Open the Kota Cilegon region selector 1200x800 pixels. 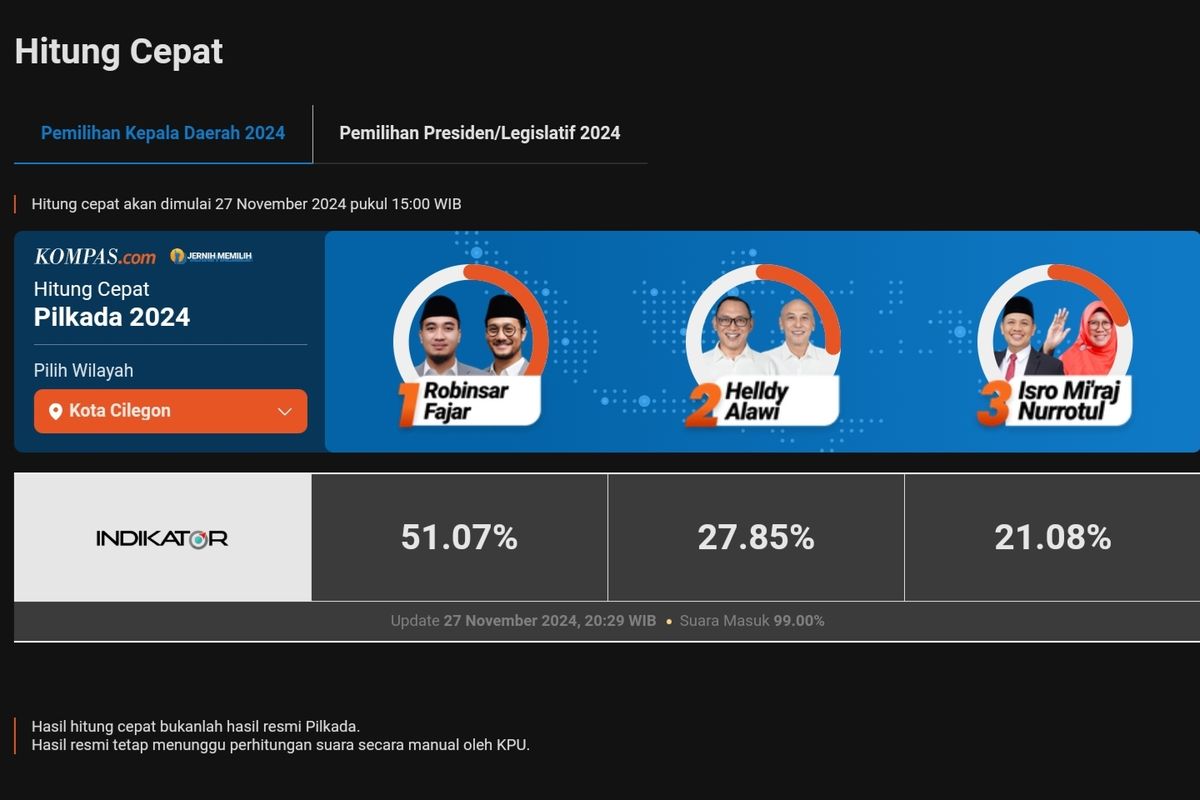click(170, 411)
